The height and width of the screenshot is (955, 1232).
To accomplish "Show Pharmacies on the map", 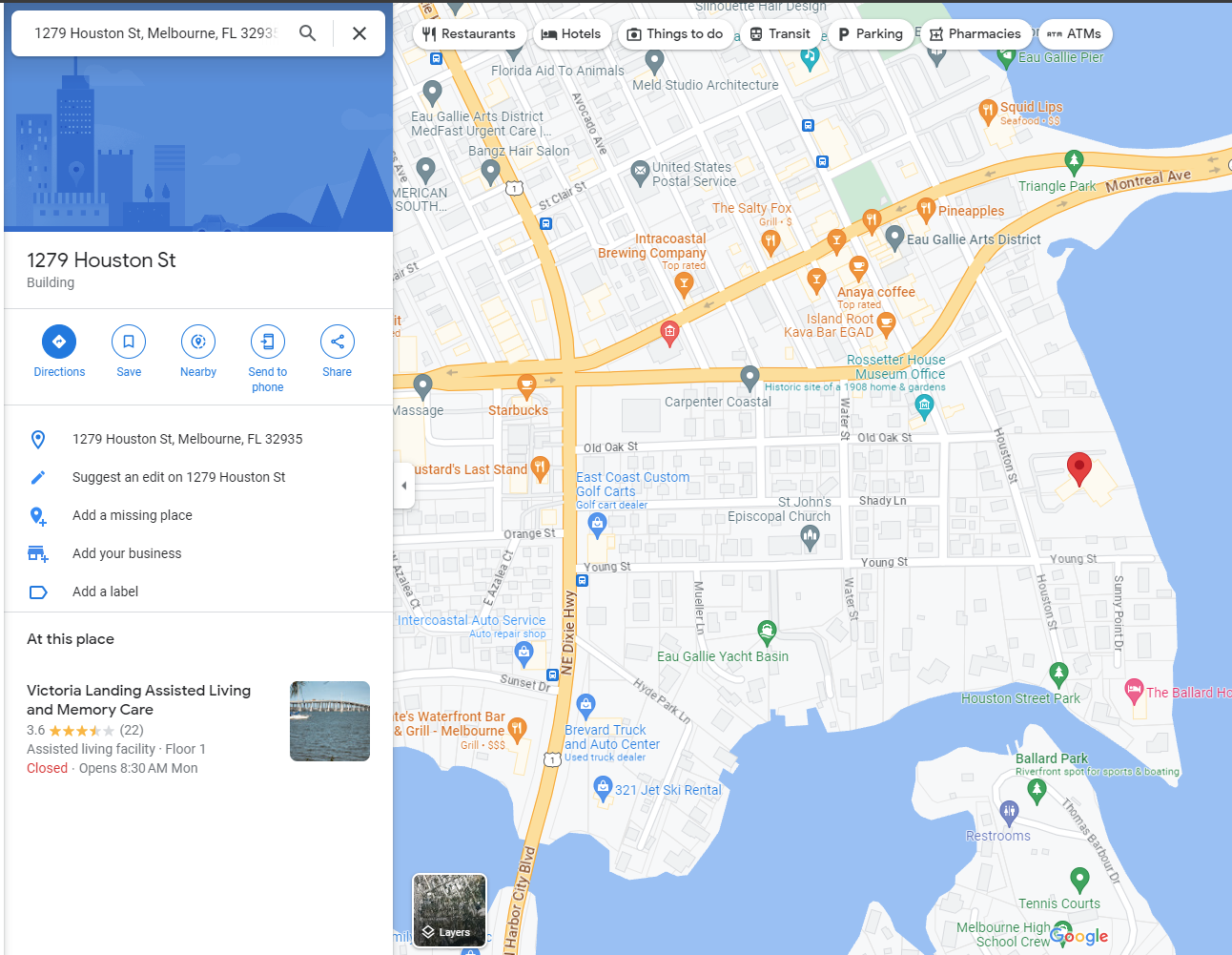I will point(975,34).
